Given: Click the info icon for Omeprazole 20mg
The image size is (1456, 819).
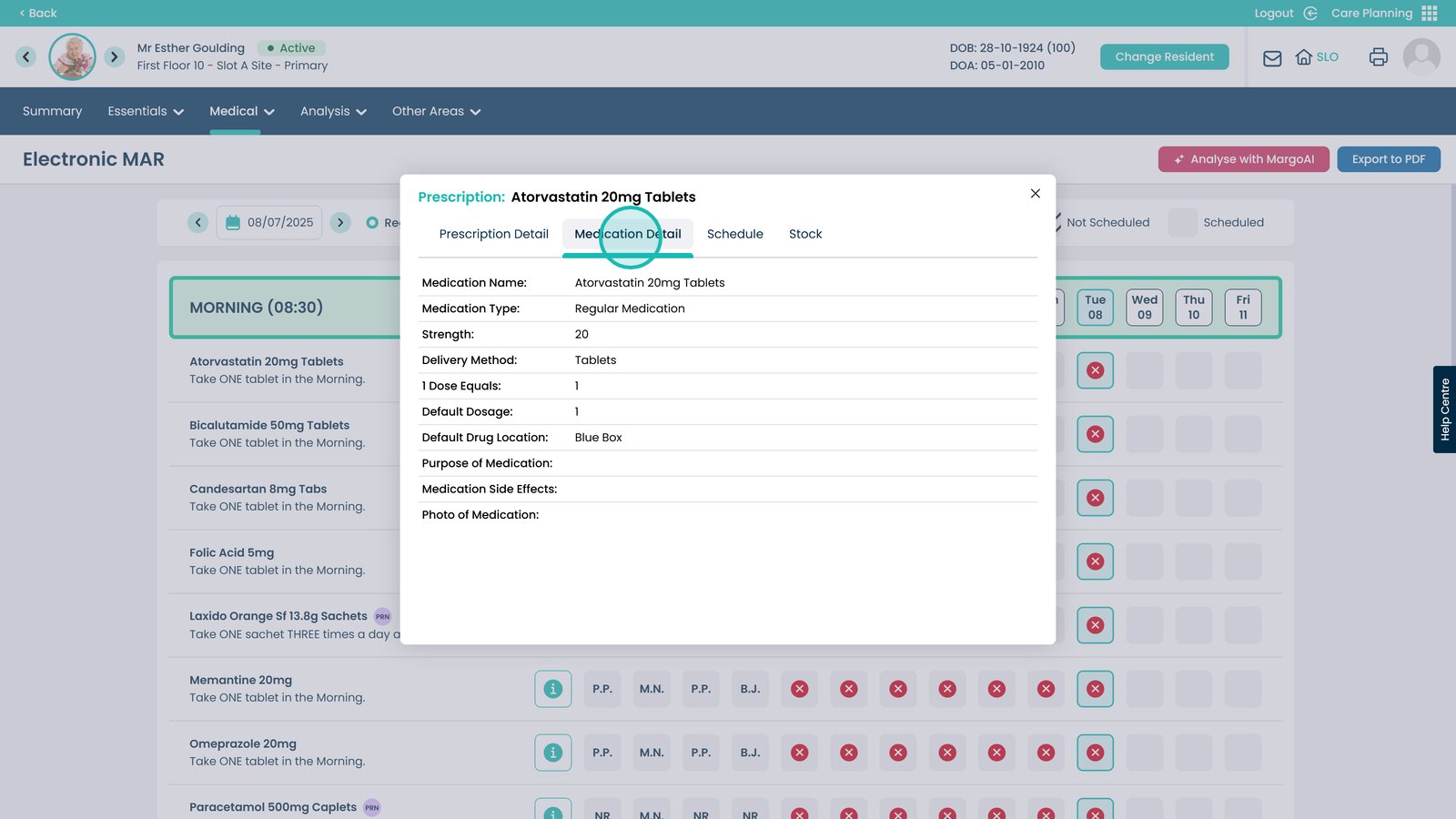Looking at the screenshot, I should (552, 753).
